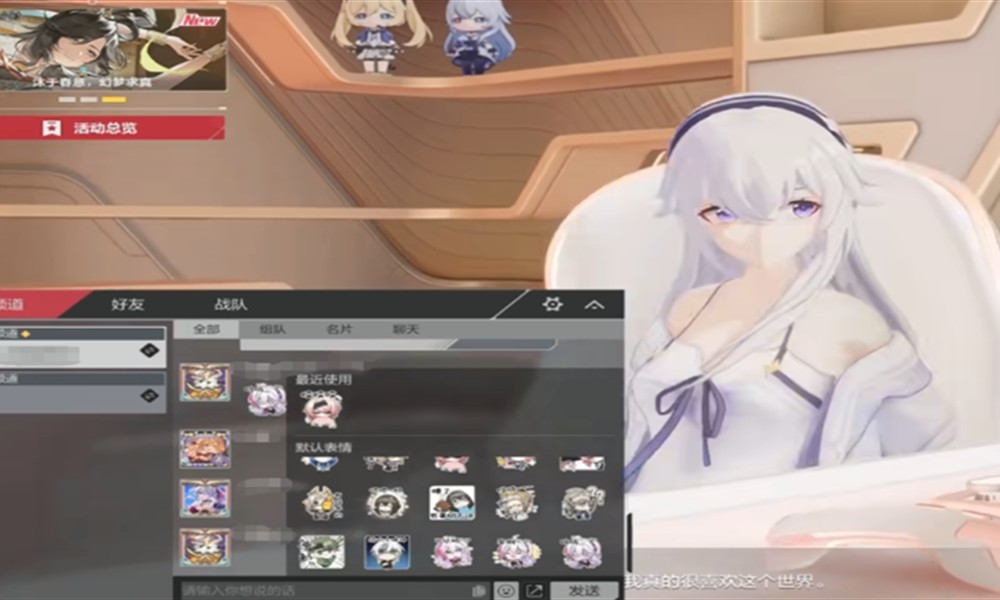Select the yellow banner page indicator

114,99
